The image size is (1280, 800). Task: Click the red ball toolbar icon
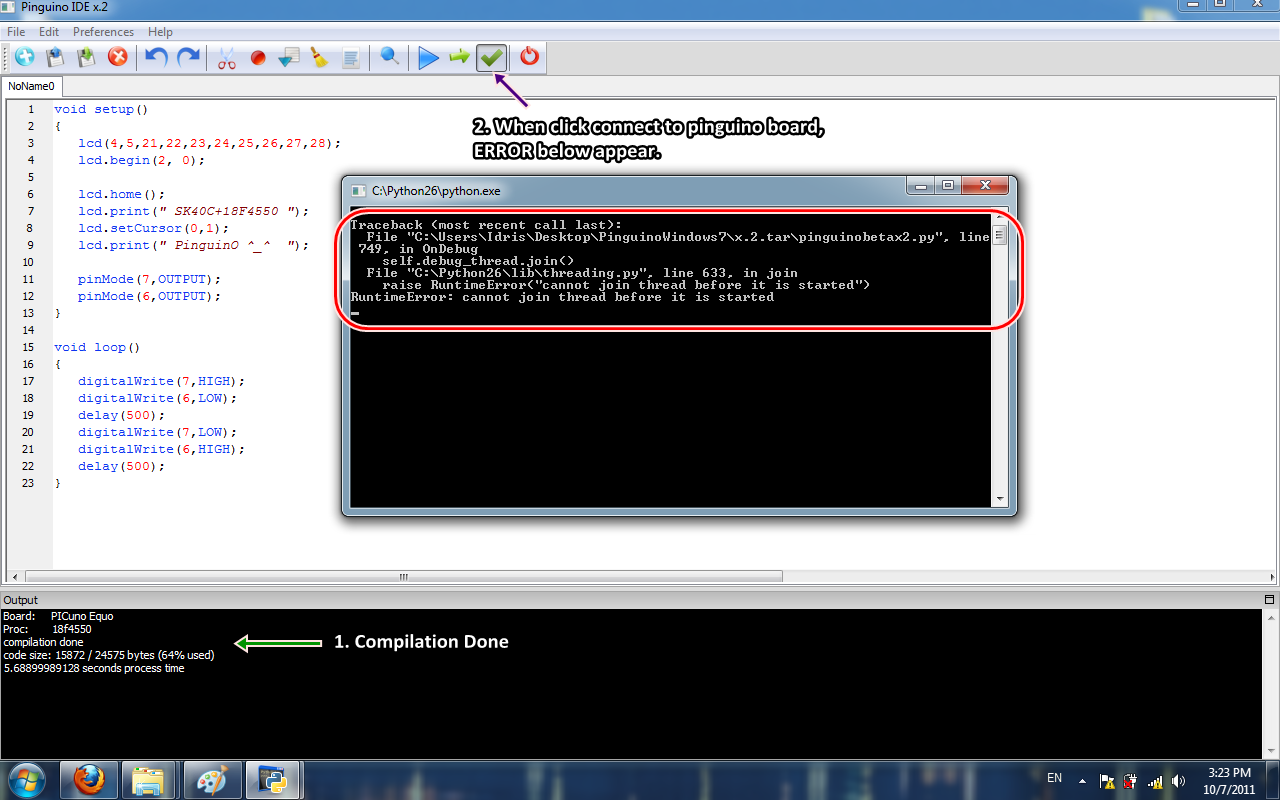tap(258, 58)
